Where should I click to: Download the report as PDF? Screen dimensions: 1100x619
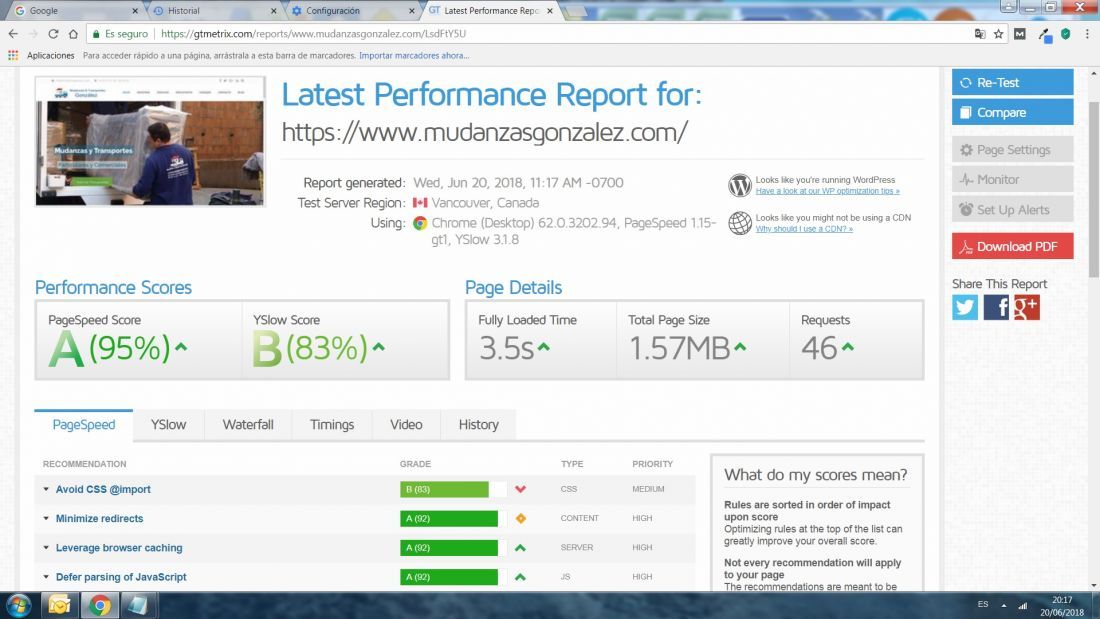pos(1012,246)
